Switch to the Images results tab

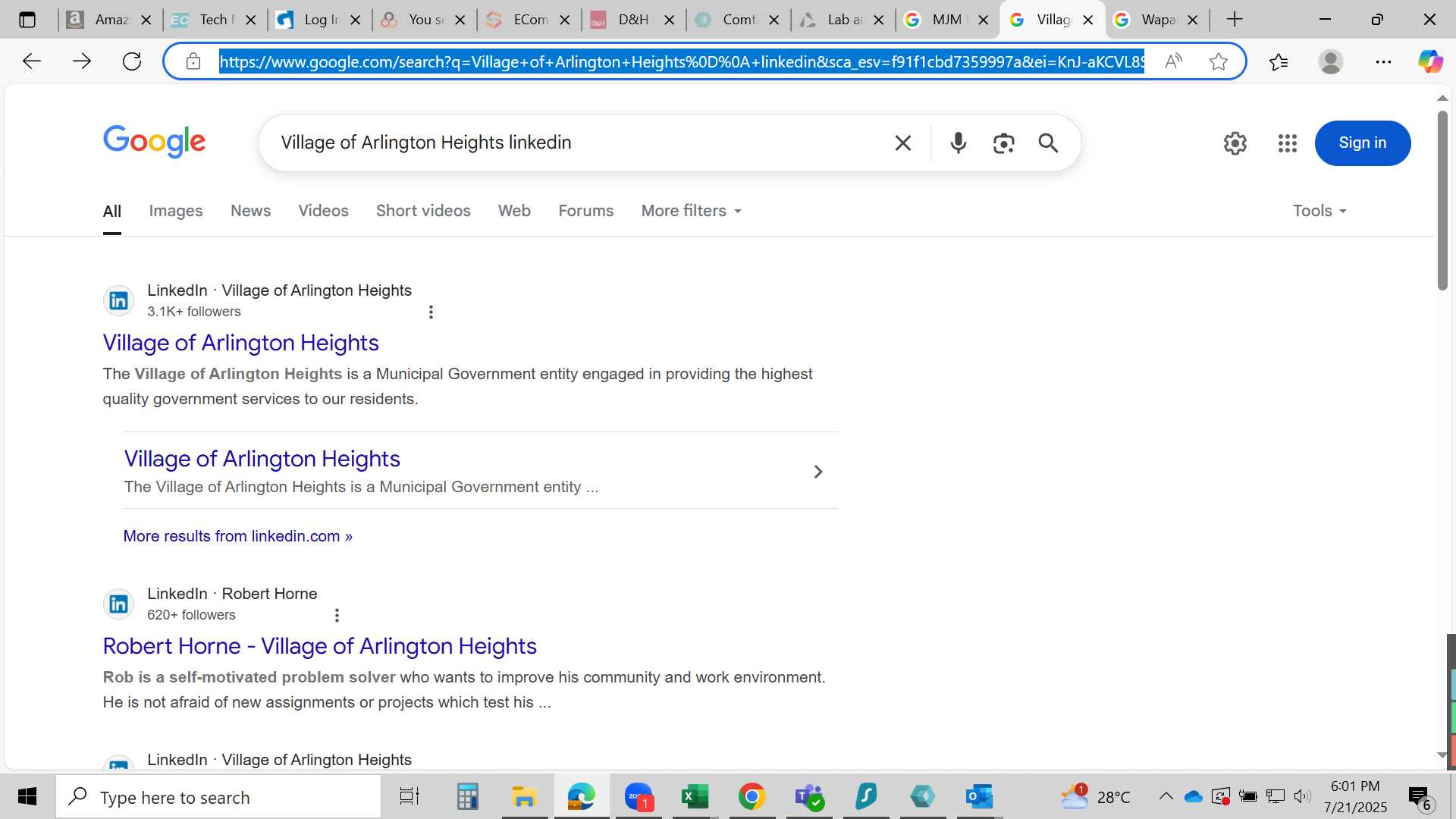coord(176,211)
